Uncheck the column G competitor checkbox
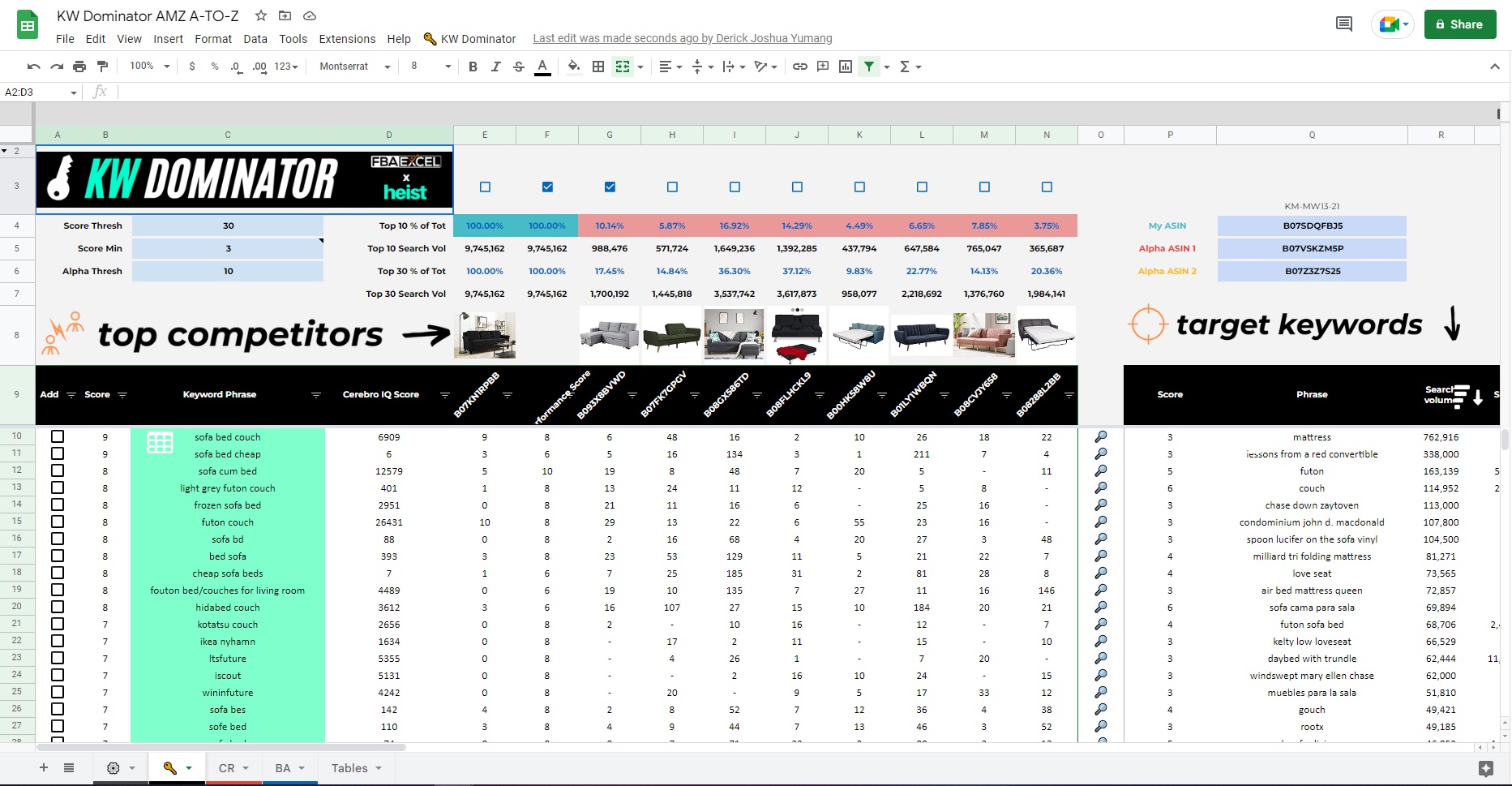Screen dimensions: 1512x786 click(x=610, y=187)
